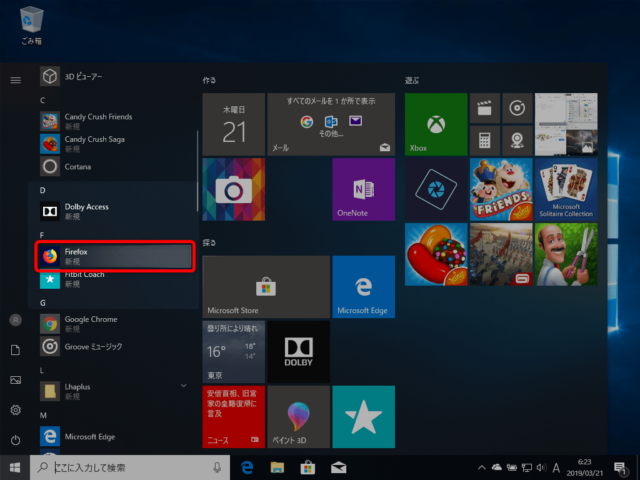Open the Action Center notifications icon
640x480 pixels.
[x=620, y=468]
